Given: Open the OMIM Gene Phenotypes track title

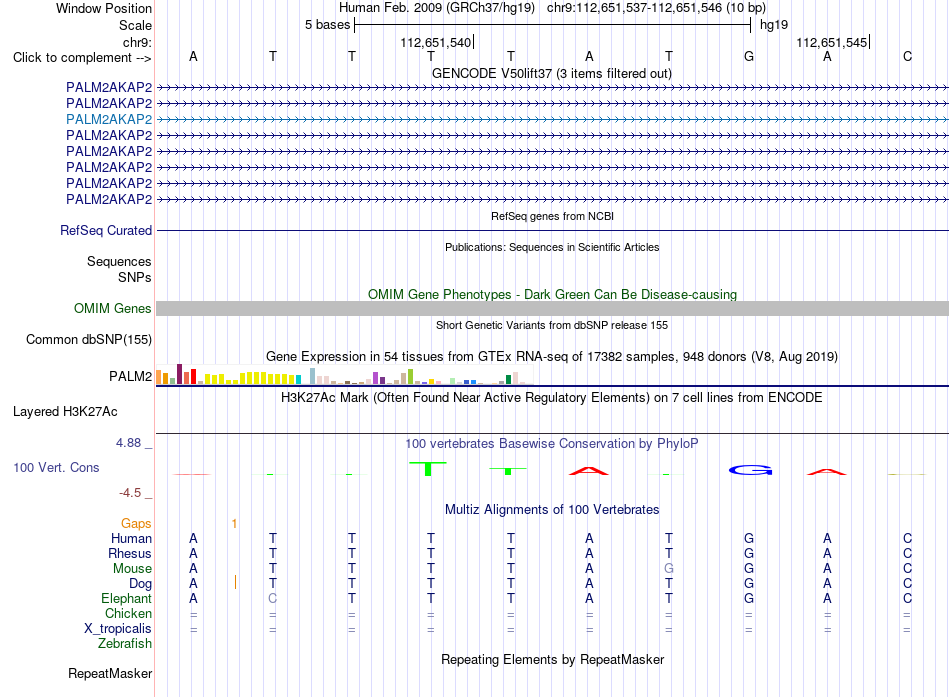Looking at the screenshot, I should click(x=552, y=295).
